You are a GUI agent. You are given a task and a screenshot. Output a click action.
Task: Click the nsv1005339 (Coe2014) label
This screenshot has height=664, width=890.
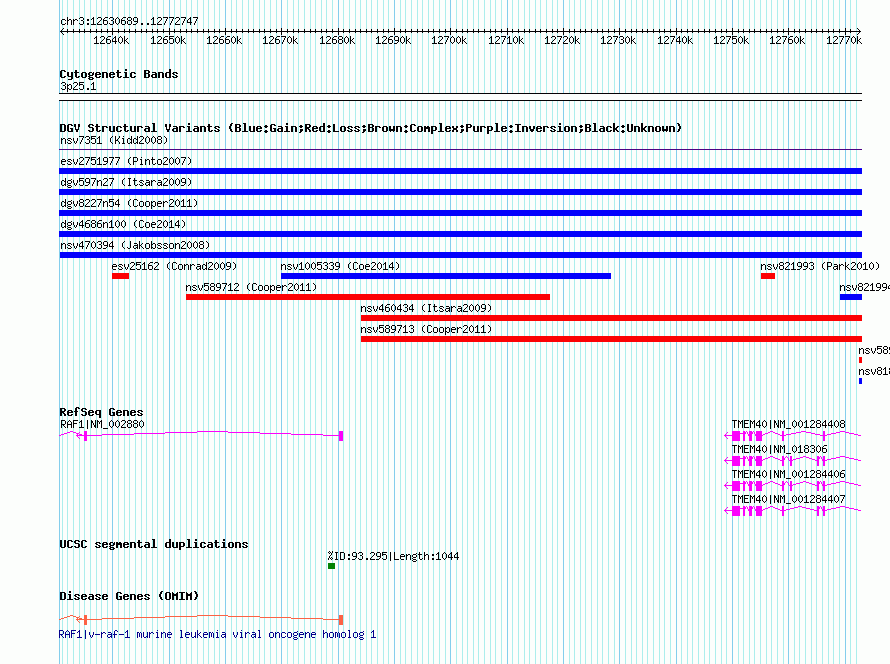pyautogui.click(x=340, y=266)
